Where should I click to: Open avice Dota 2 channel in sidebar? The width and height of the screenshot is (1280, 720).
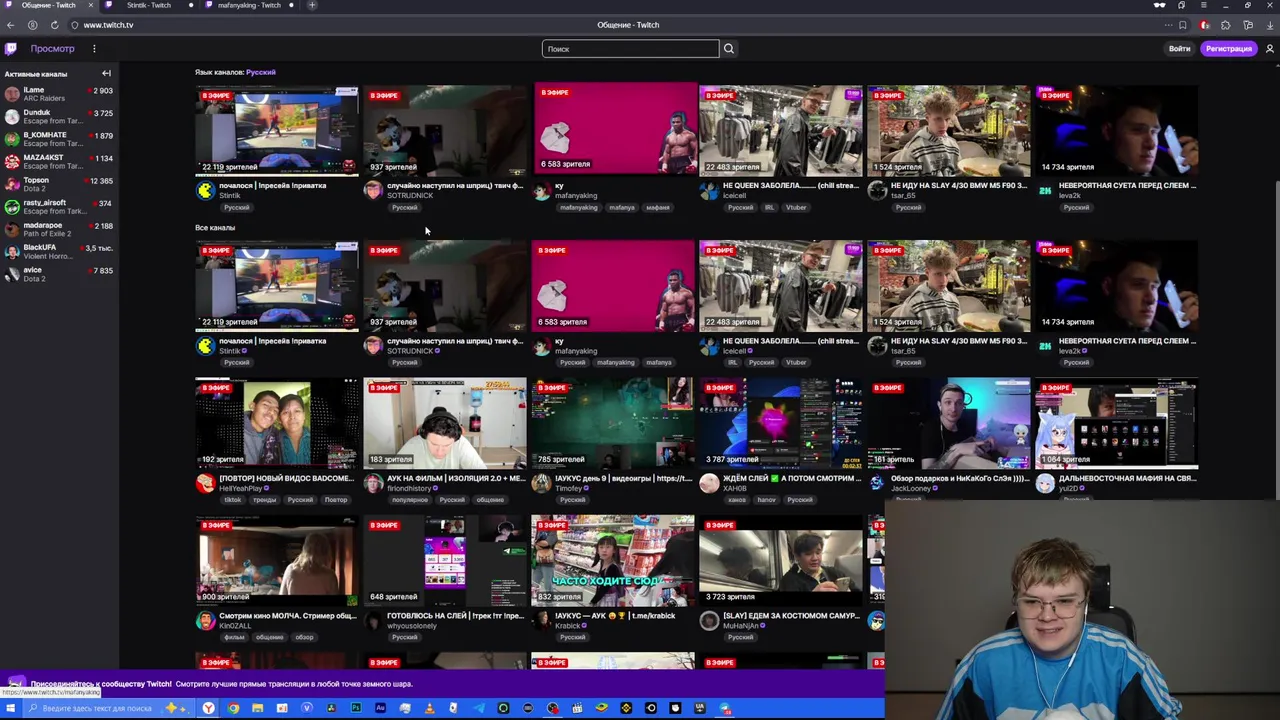(x=59, y=274)
